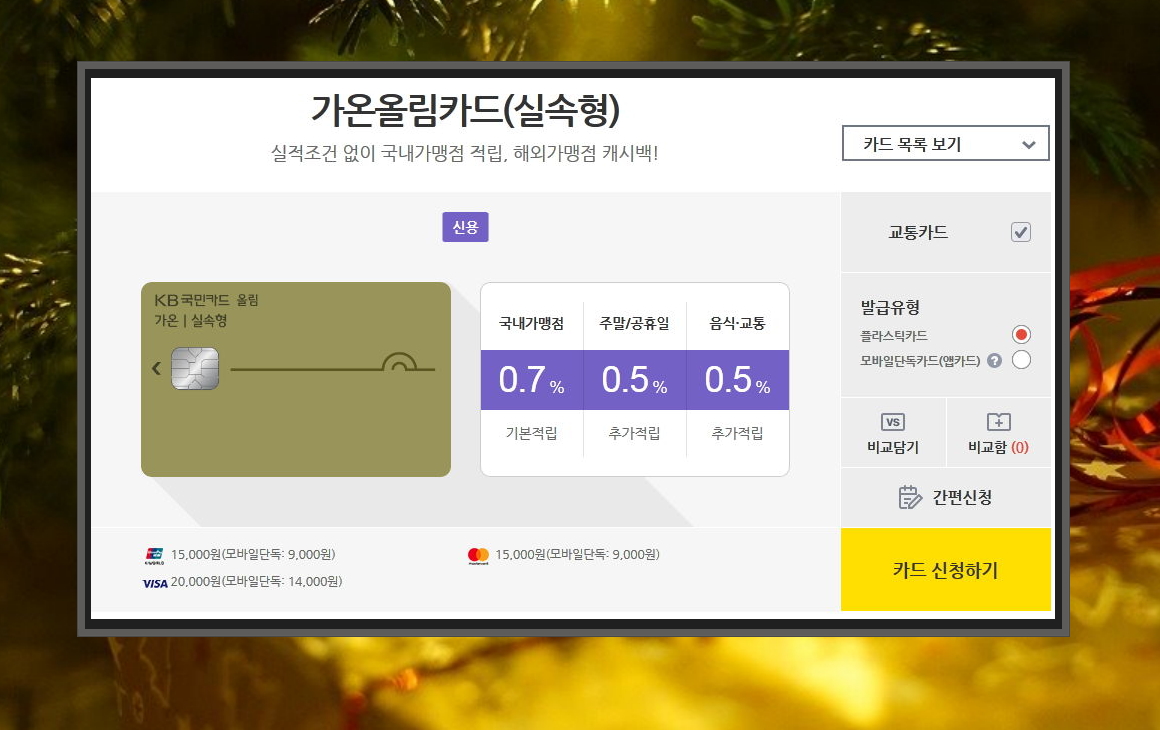Click the 음식·교통 0.5% rate cell
Screen dimensions: 1160x730
738,379
